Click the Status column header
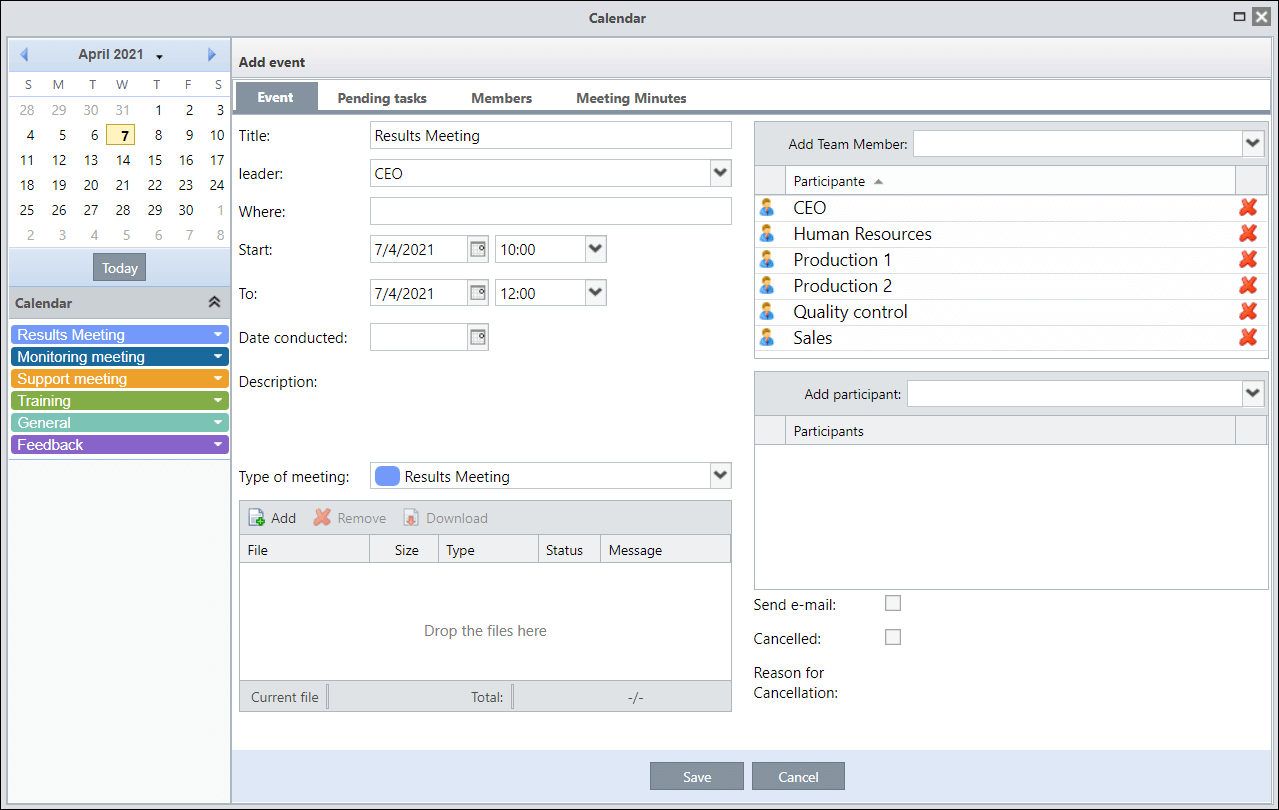 pos(568,549)
